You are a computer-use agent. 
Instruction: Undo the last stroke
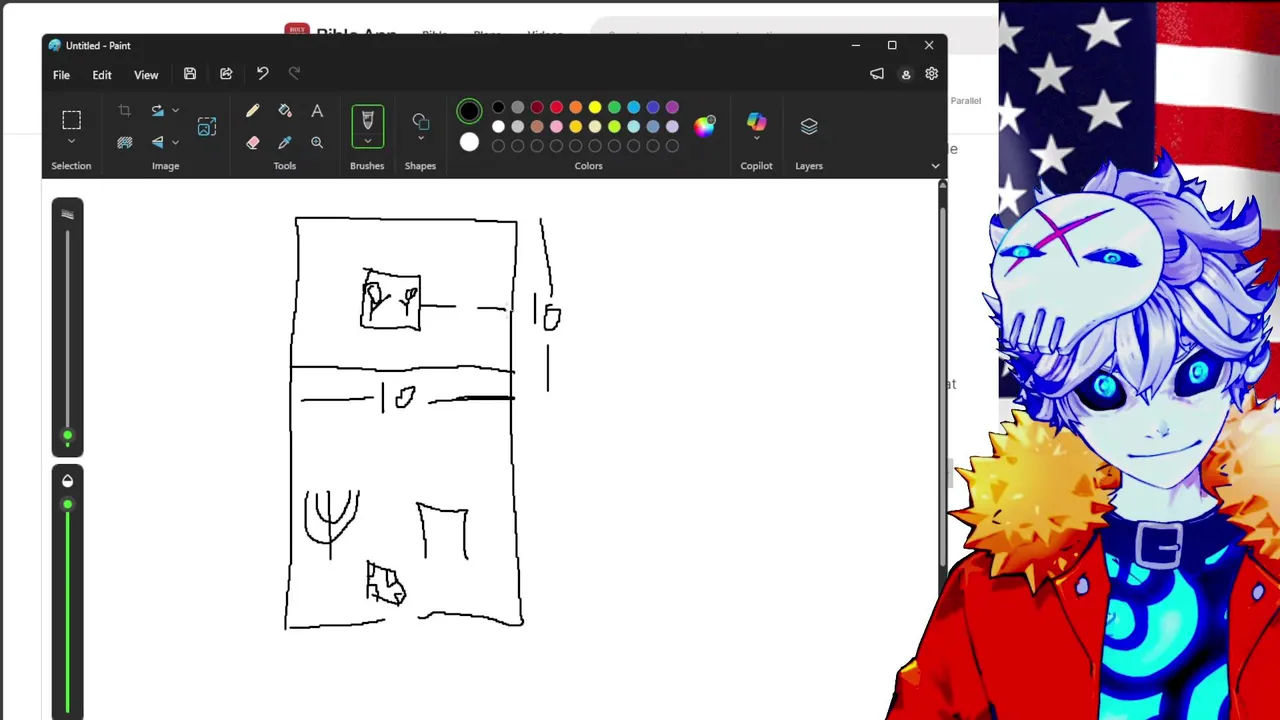[262, 74]
